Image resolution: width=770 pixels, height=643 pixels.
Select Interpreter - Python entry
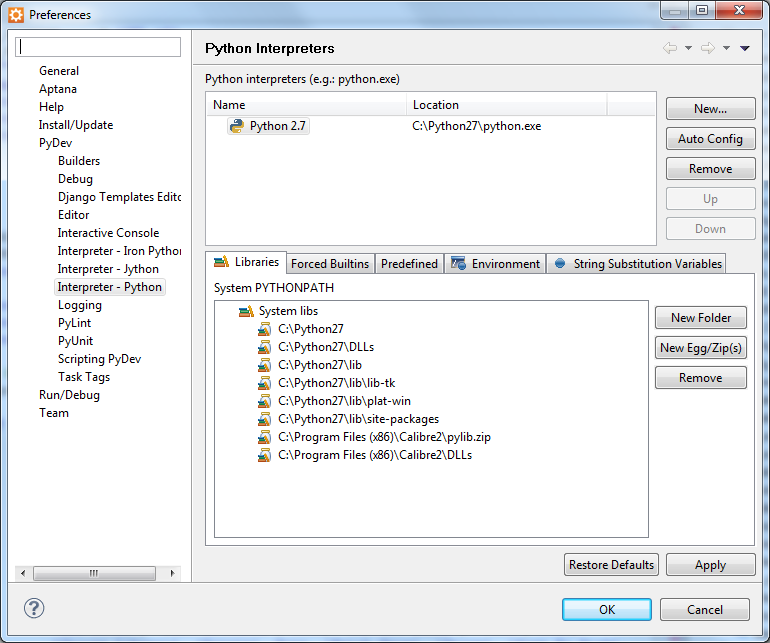(x=110, y=287)
